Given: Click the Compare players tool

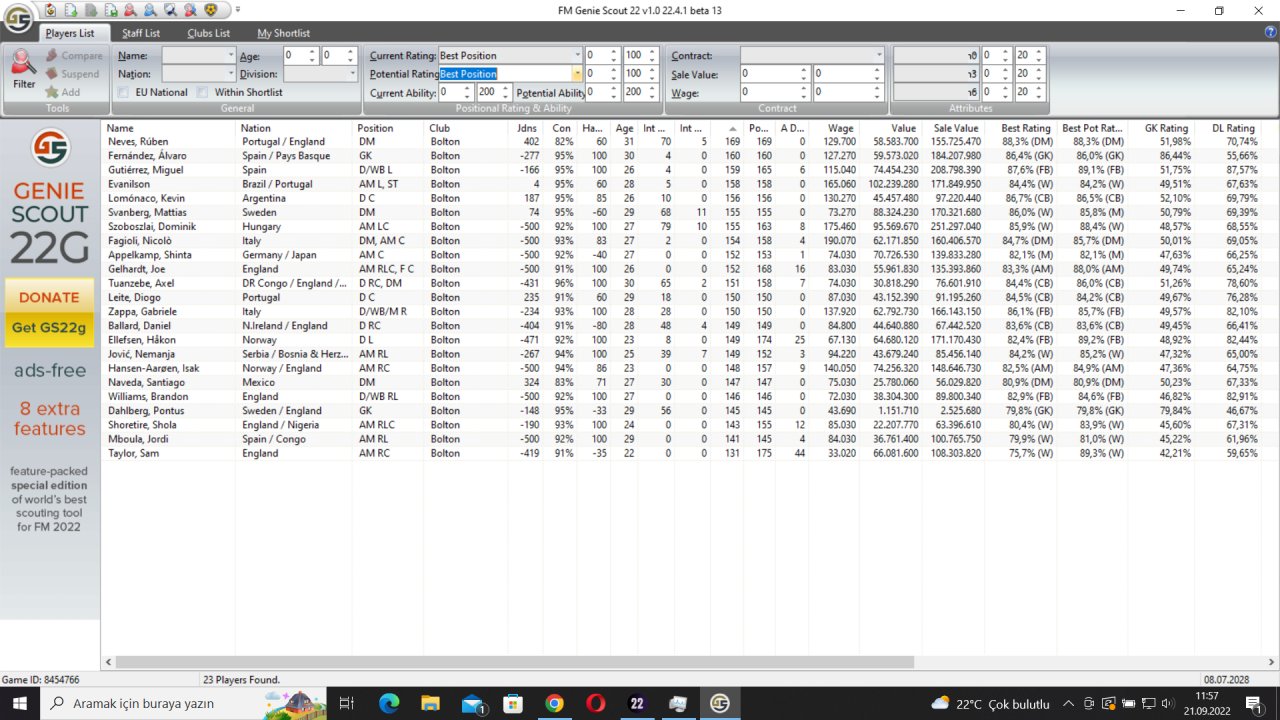Looking at the screenshot, I should point(73,56).
